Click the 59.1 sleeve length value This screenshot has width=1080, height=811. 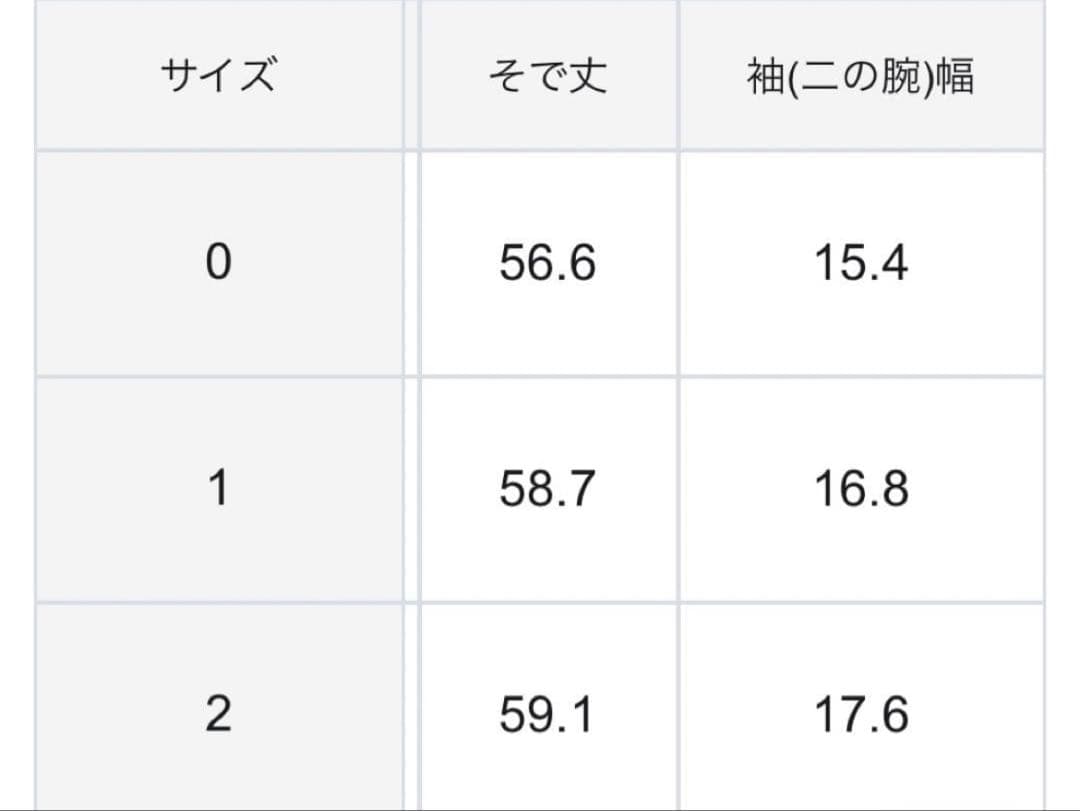click(547, 714)
